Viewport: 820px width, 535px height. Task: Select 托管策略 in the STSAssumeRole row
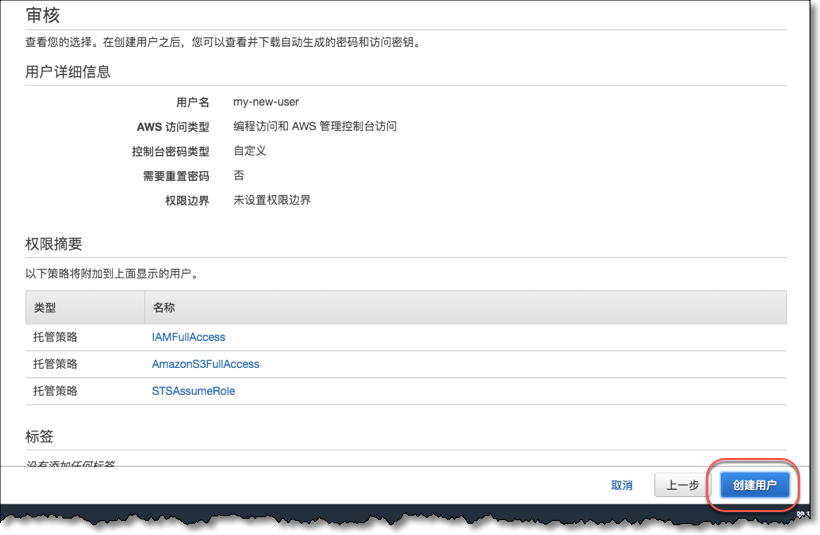55,391
